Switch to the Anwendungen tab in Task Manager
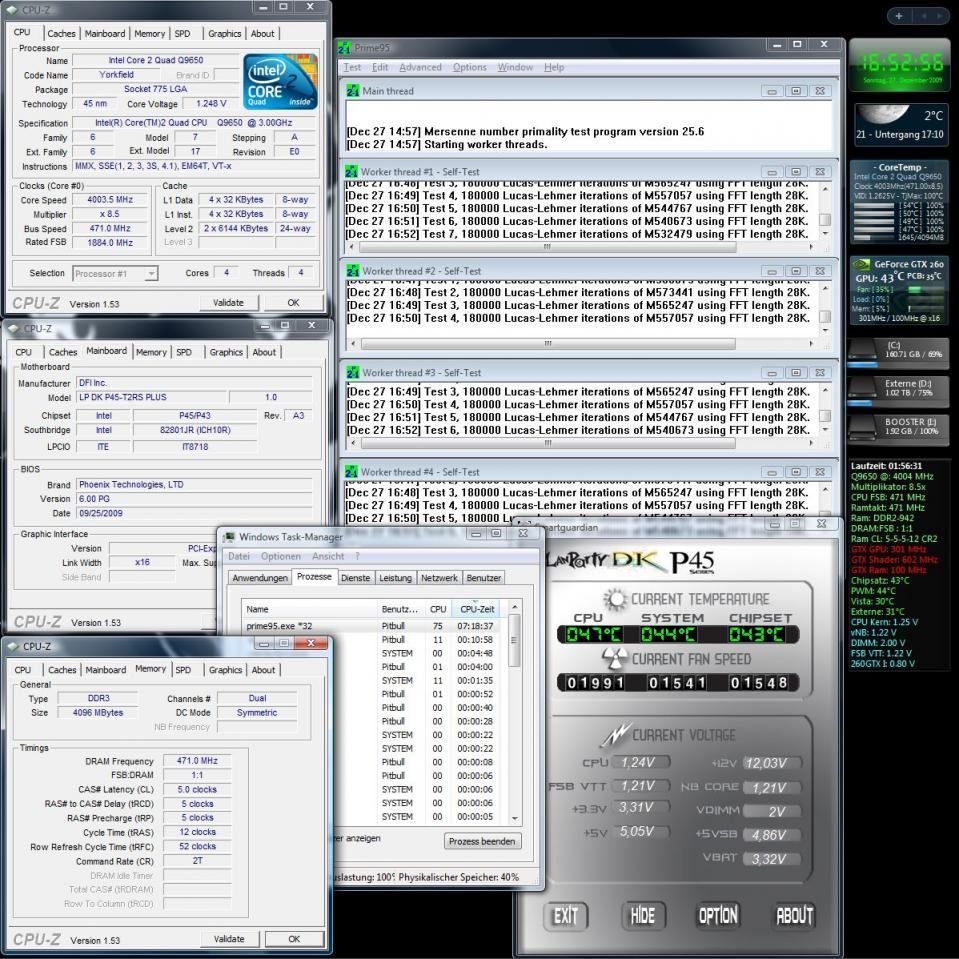 [260, 577]
